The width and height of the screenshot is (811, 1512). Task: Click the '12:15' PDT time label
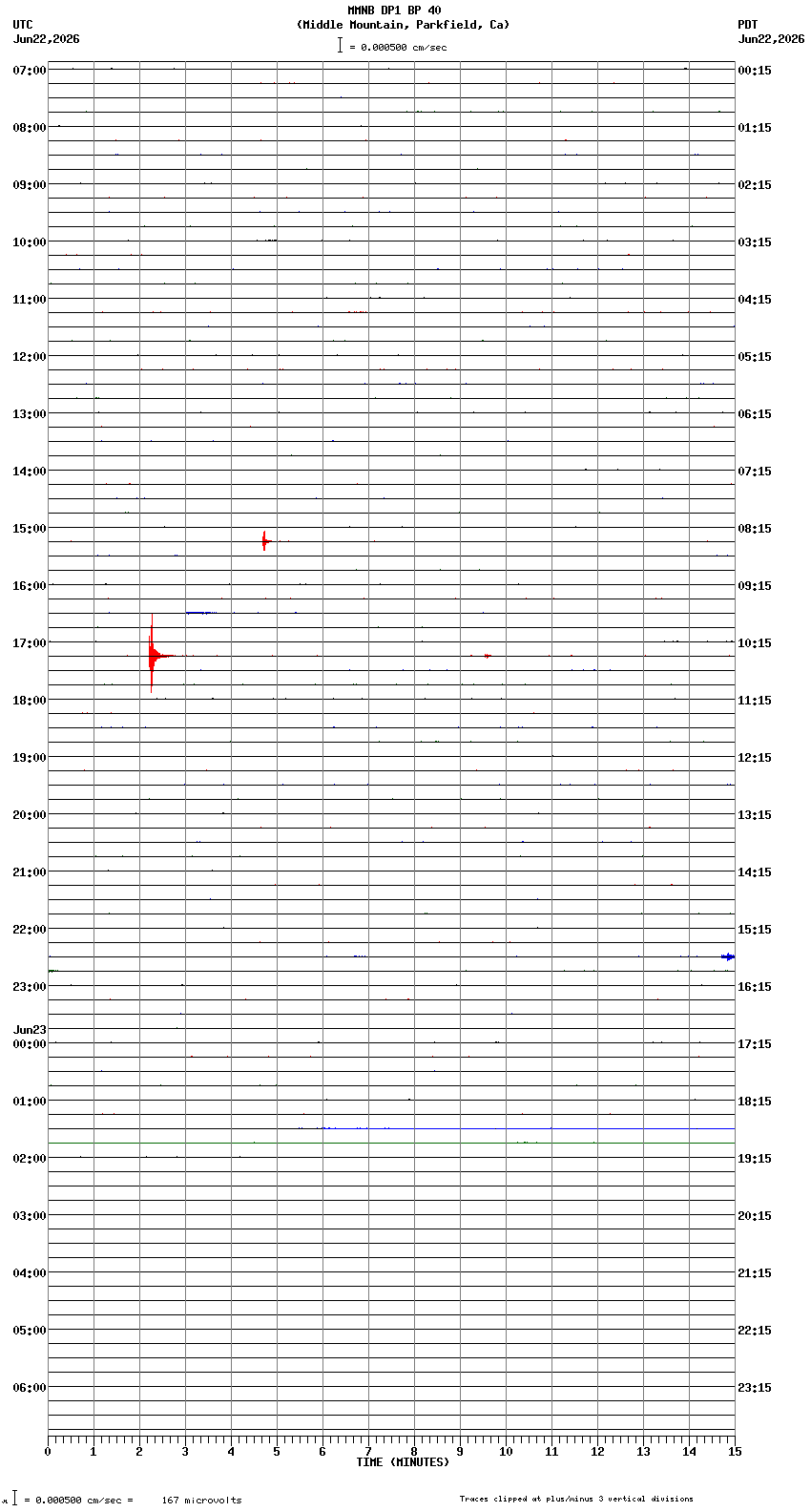(x=755, y=758)
